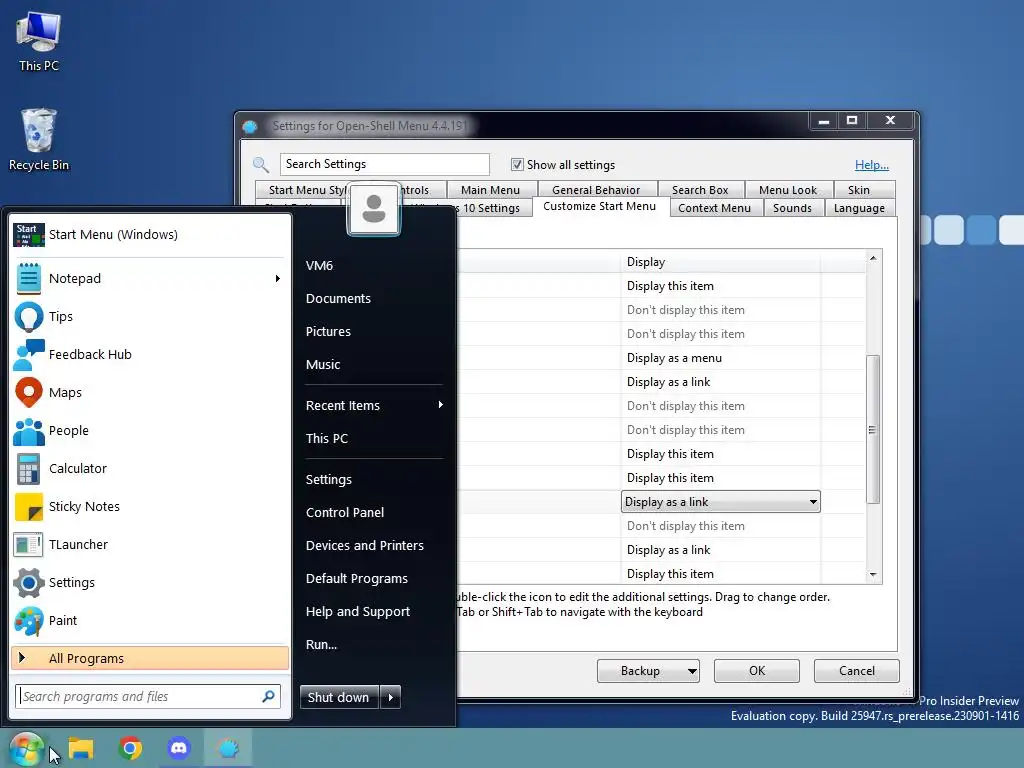Viewport: 1024px width, 768px height.
Task: Open File Explorer from the taskbar
Action: click(x=81, y=748)
